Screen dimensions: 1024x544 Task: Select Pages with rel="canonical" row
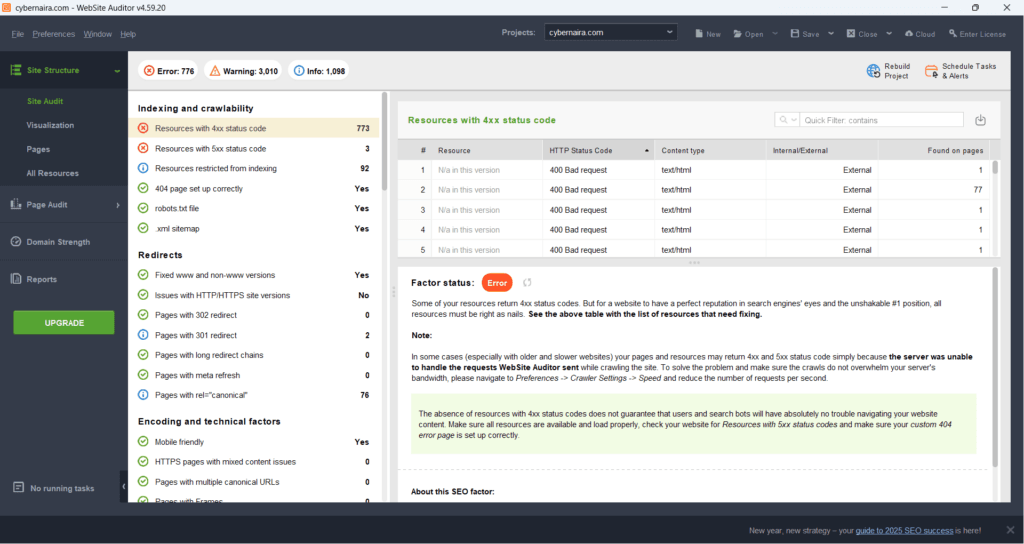coord(254,395)
